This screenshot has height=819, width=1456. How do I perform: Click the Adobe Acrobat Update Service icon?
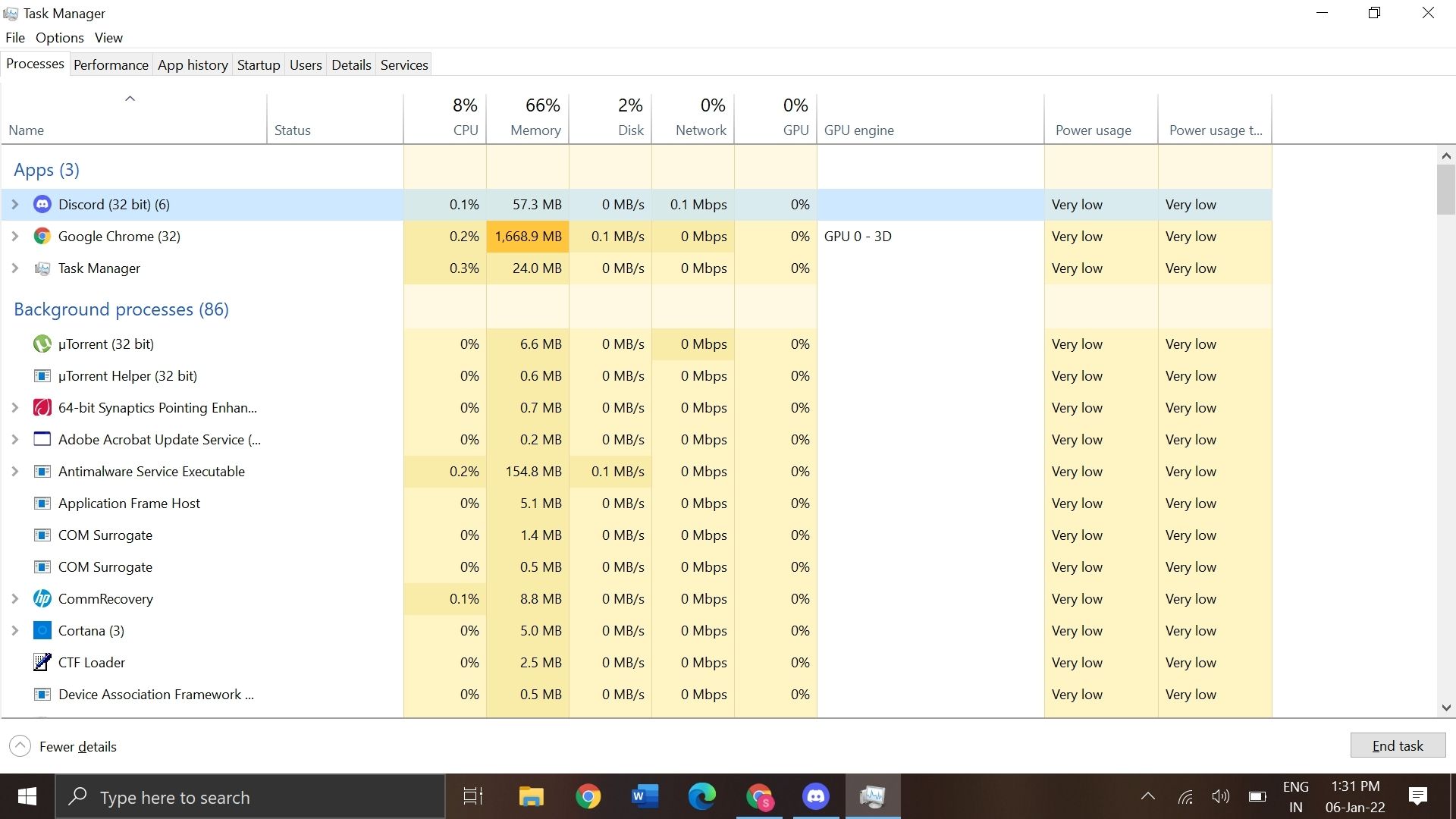click(x=42, y=440)
